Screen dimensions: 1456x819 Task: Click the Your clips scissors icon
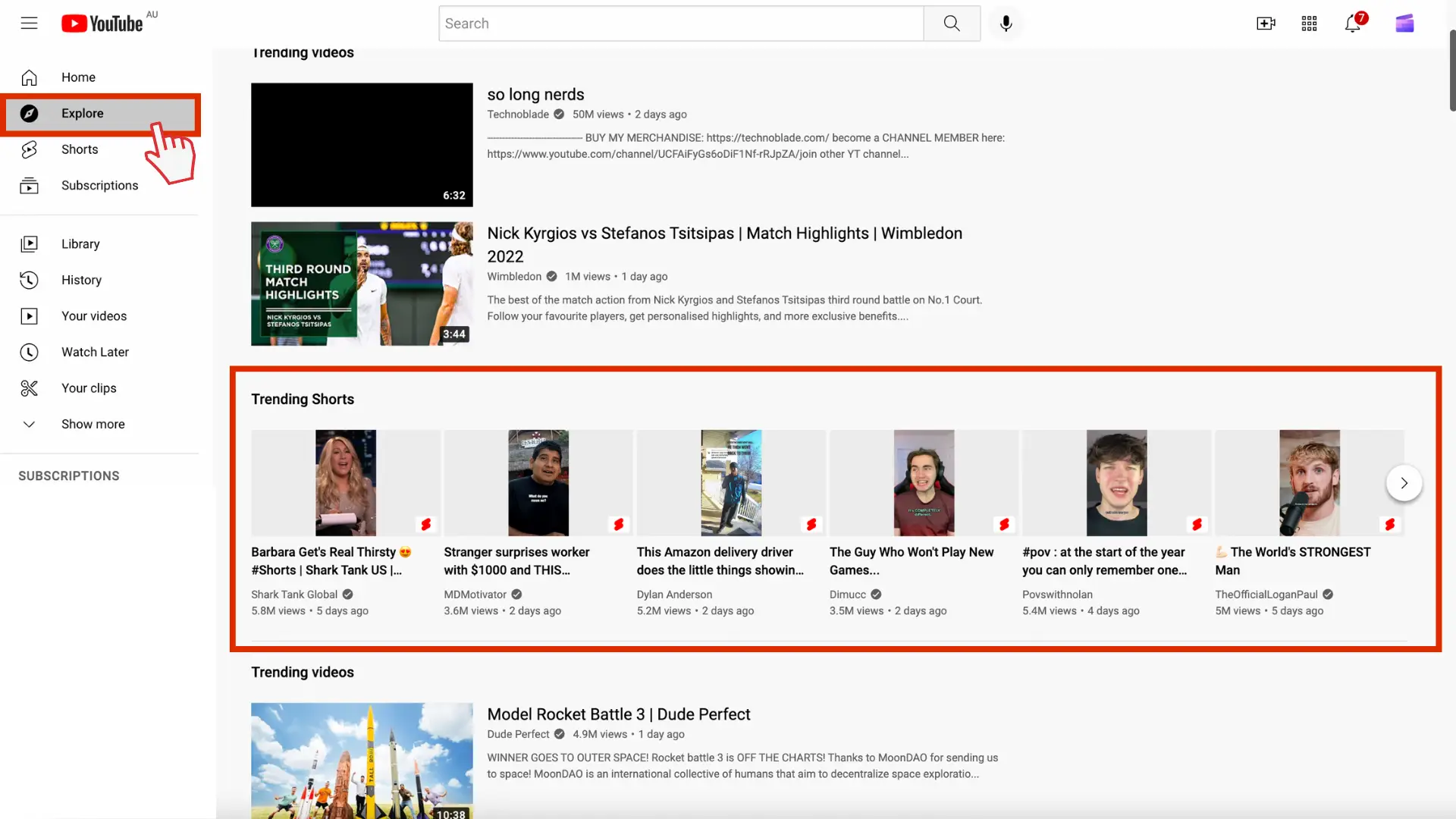[29, 388]
